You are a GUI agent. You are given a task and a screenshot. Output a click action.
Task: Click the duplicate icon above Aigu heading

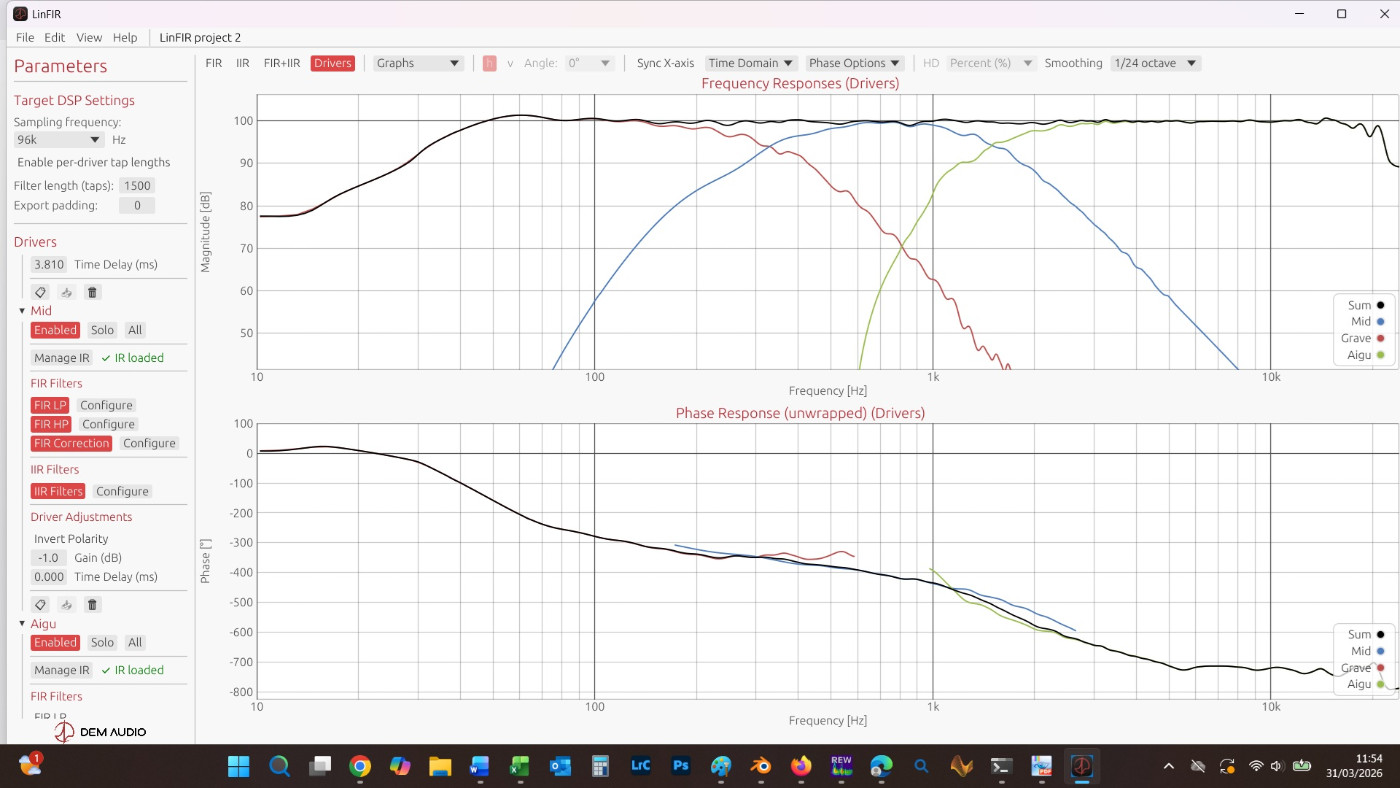click(x=66, y=604)
